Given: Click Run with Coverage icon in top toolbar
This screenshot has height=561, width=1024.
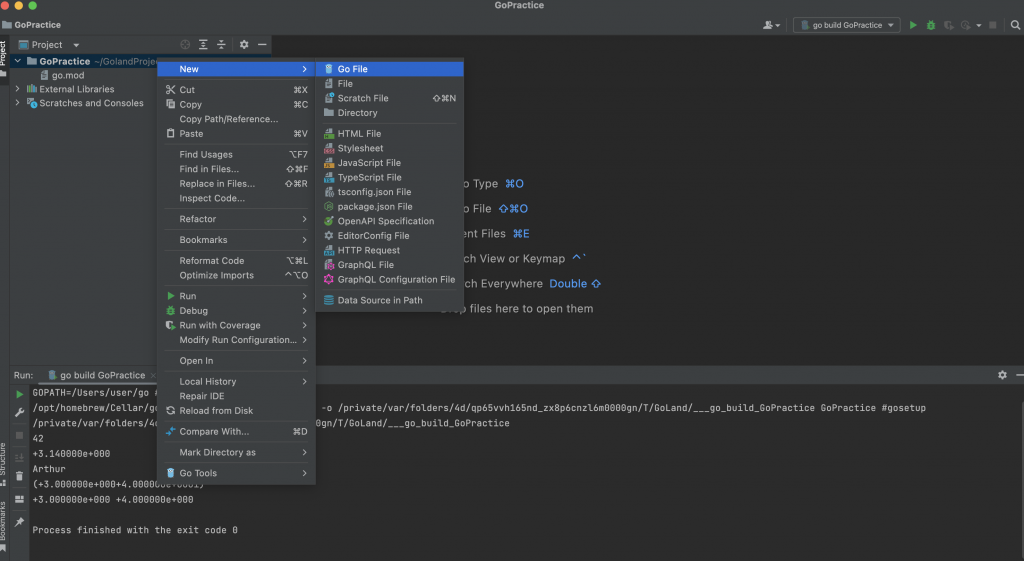Looking at the screenshot, I should pyautogui.click(x=948, y=25).
